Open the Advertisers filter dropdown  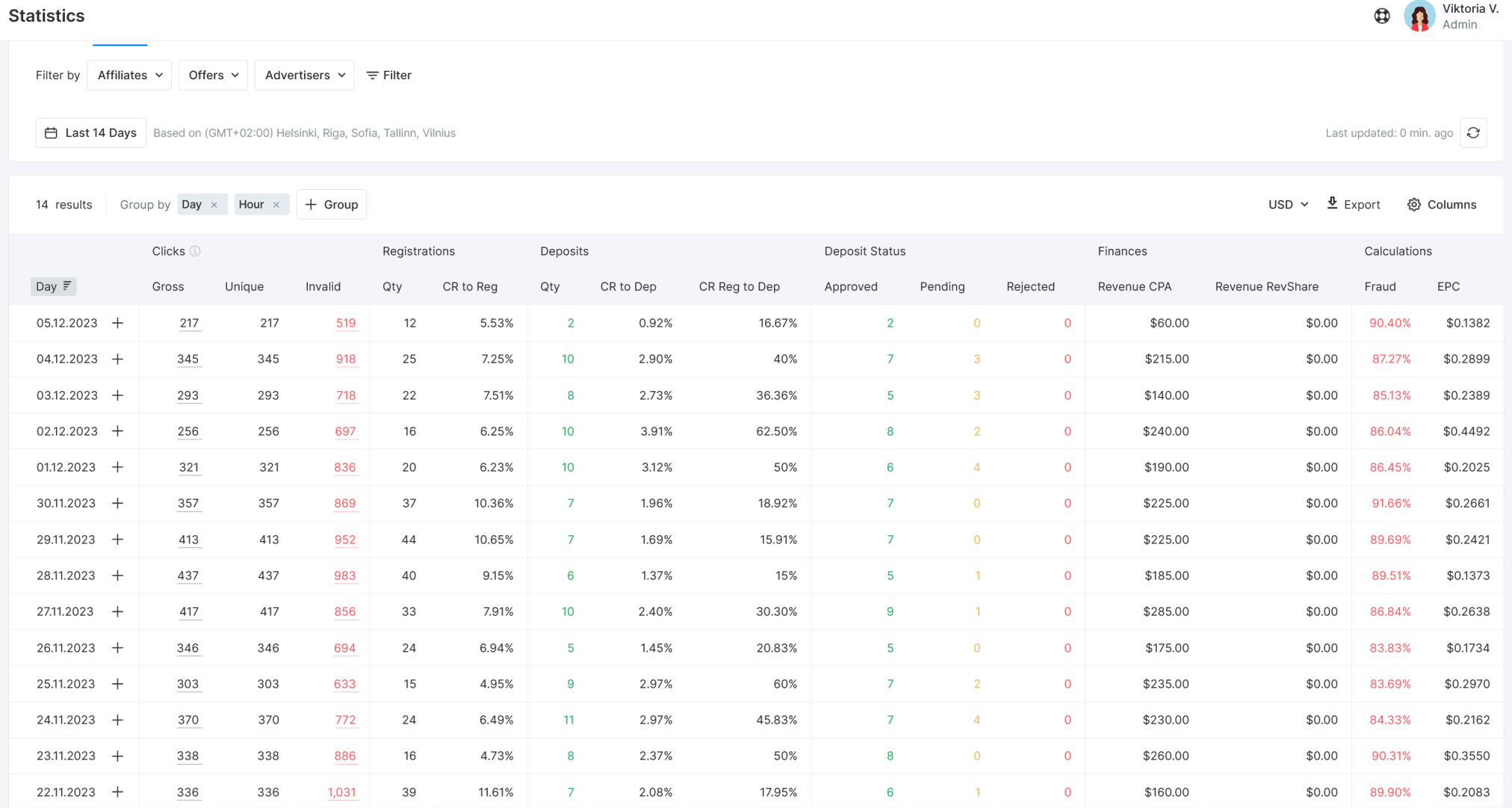pyautogui.click(x=303, y=75)
